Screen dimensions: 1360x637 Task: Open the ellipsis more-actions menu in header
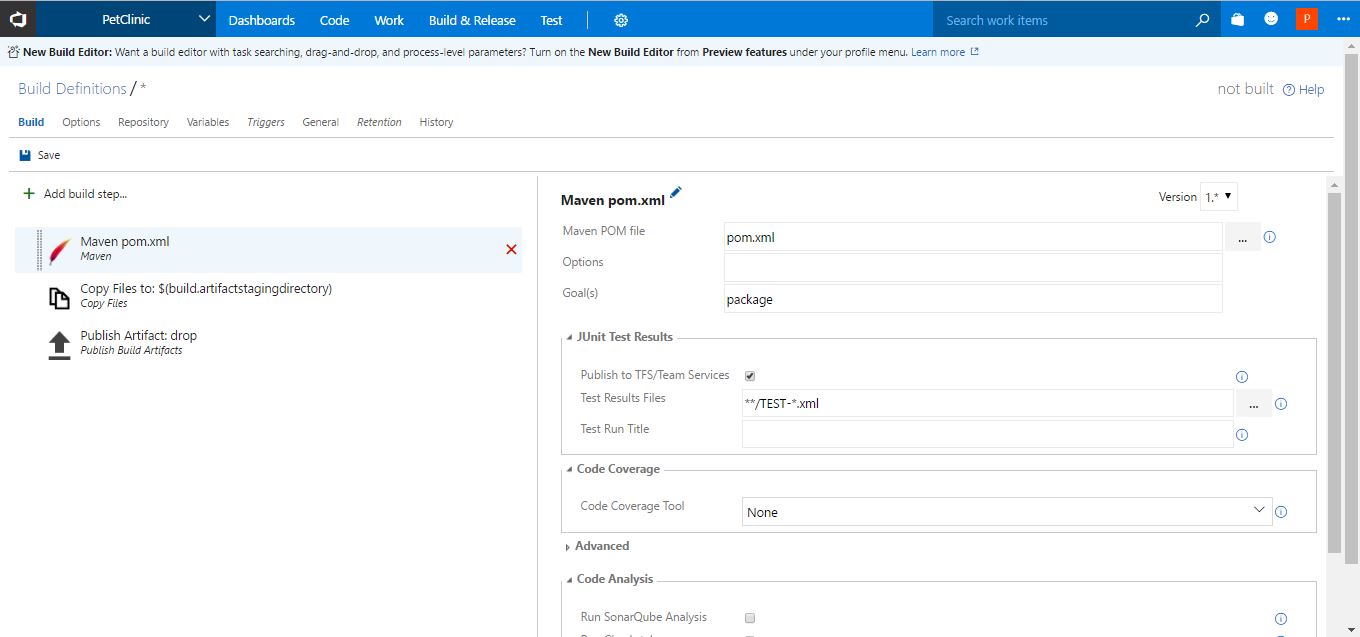(1343, 19)
